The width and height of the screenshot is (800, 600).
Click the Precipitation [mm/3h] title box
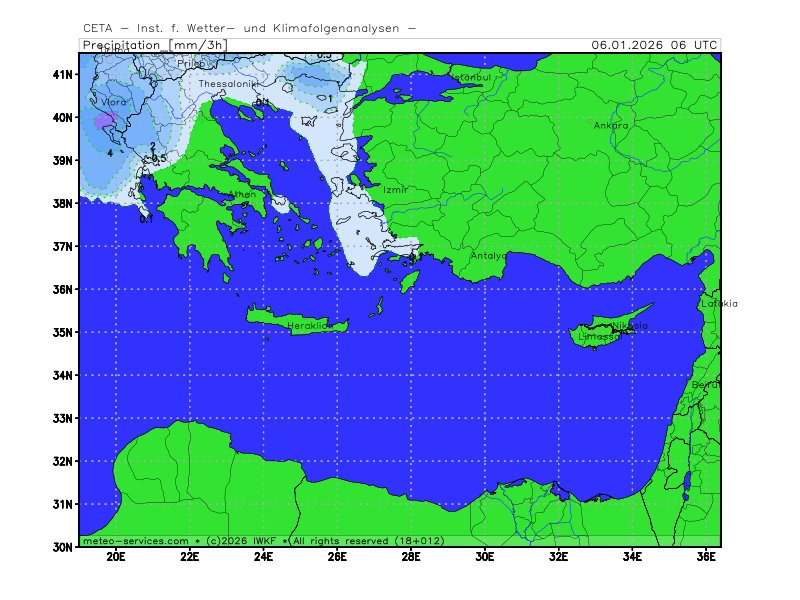pyautogui.click(x=155, y=45)
